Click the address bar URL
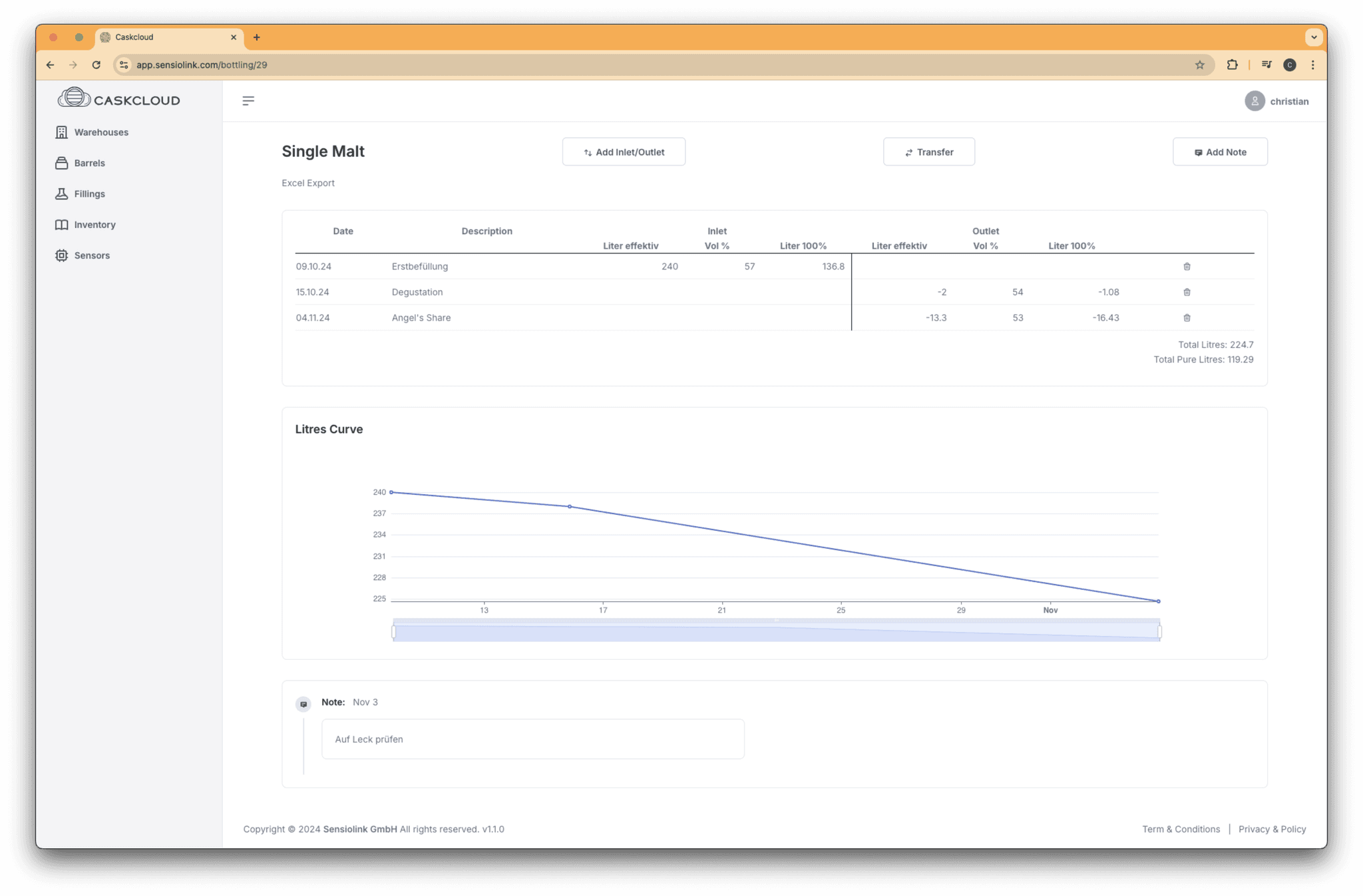This screenshot has width=1363, height=896. [x=202, y=65]
